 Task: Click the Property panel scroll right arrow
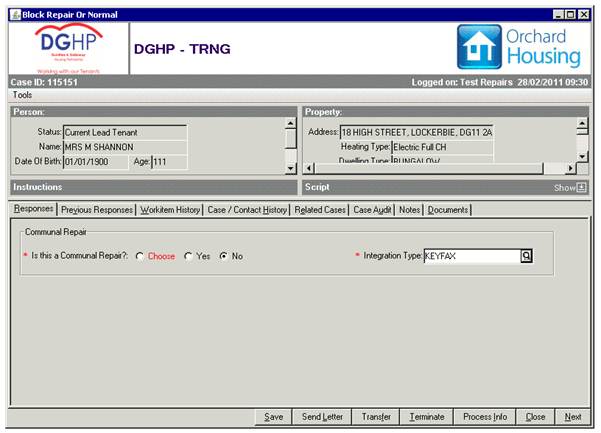pos(571,168)
